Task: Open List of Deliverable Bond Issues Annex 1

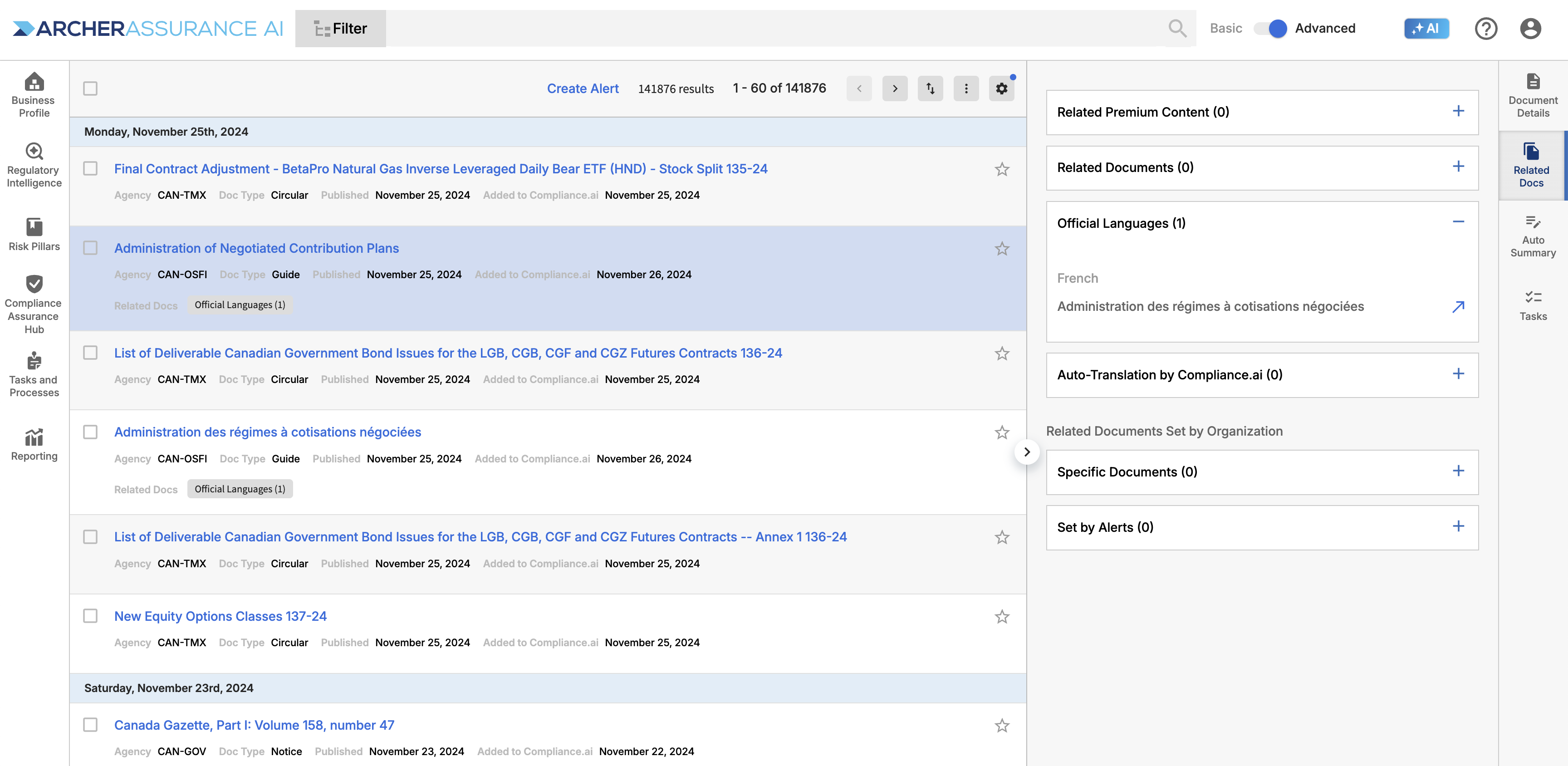Action: point(480,537)
